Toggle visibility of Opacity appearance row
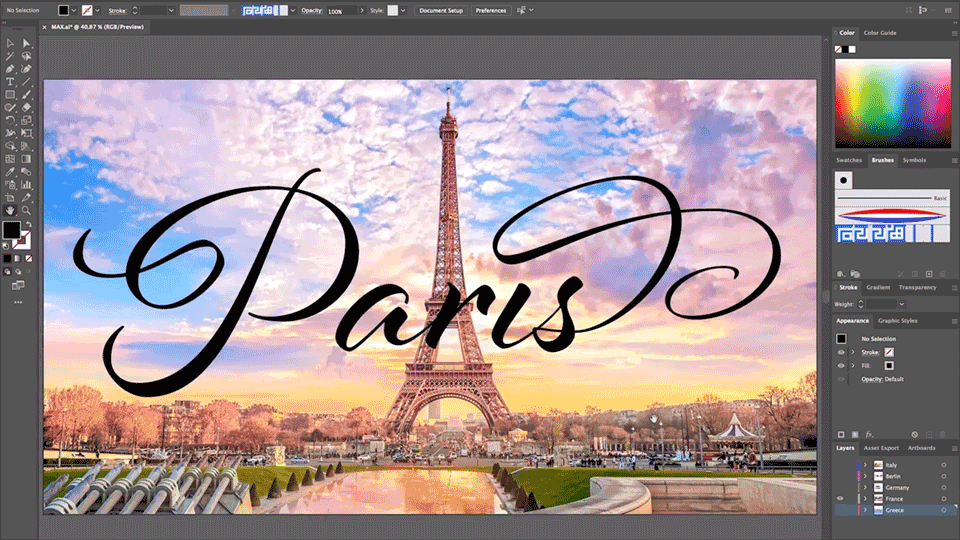The width and height of the screenshot is (960, 540). 841,380
